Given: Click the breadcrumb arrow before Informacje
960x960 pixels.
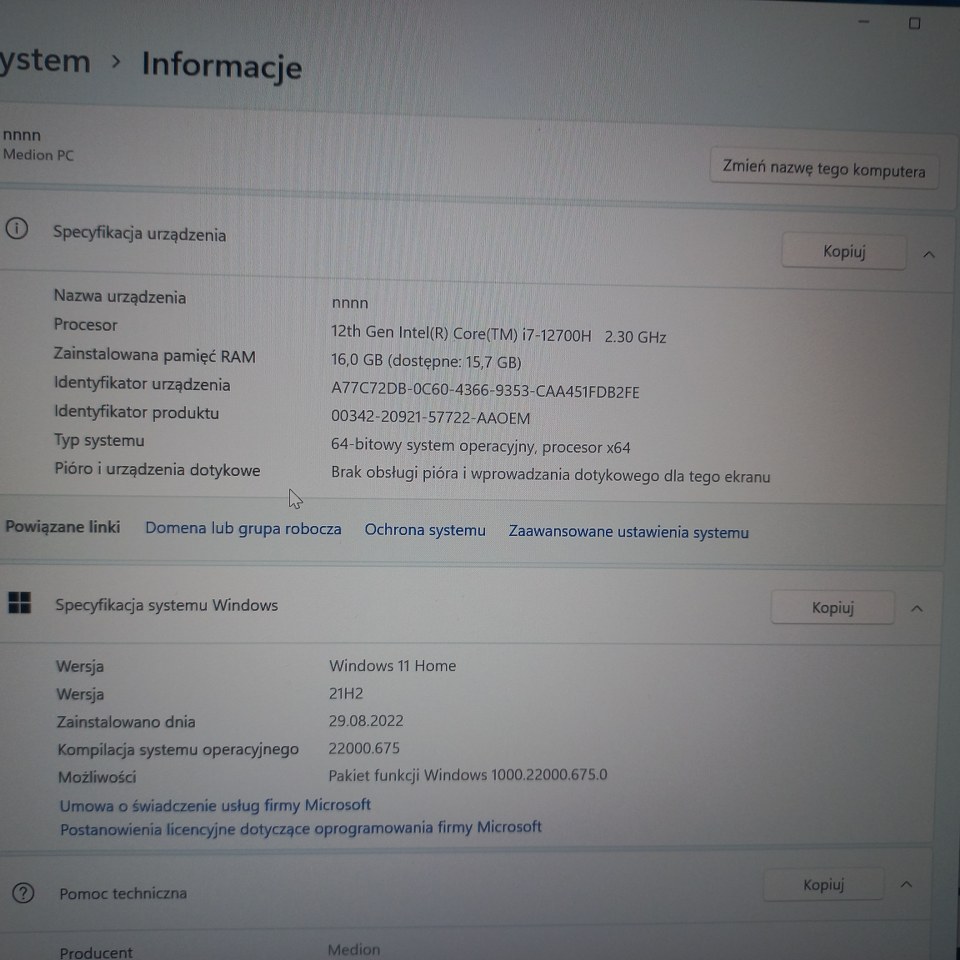Looking at the screenshot, I should click(116, 61).
